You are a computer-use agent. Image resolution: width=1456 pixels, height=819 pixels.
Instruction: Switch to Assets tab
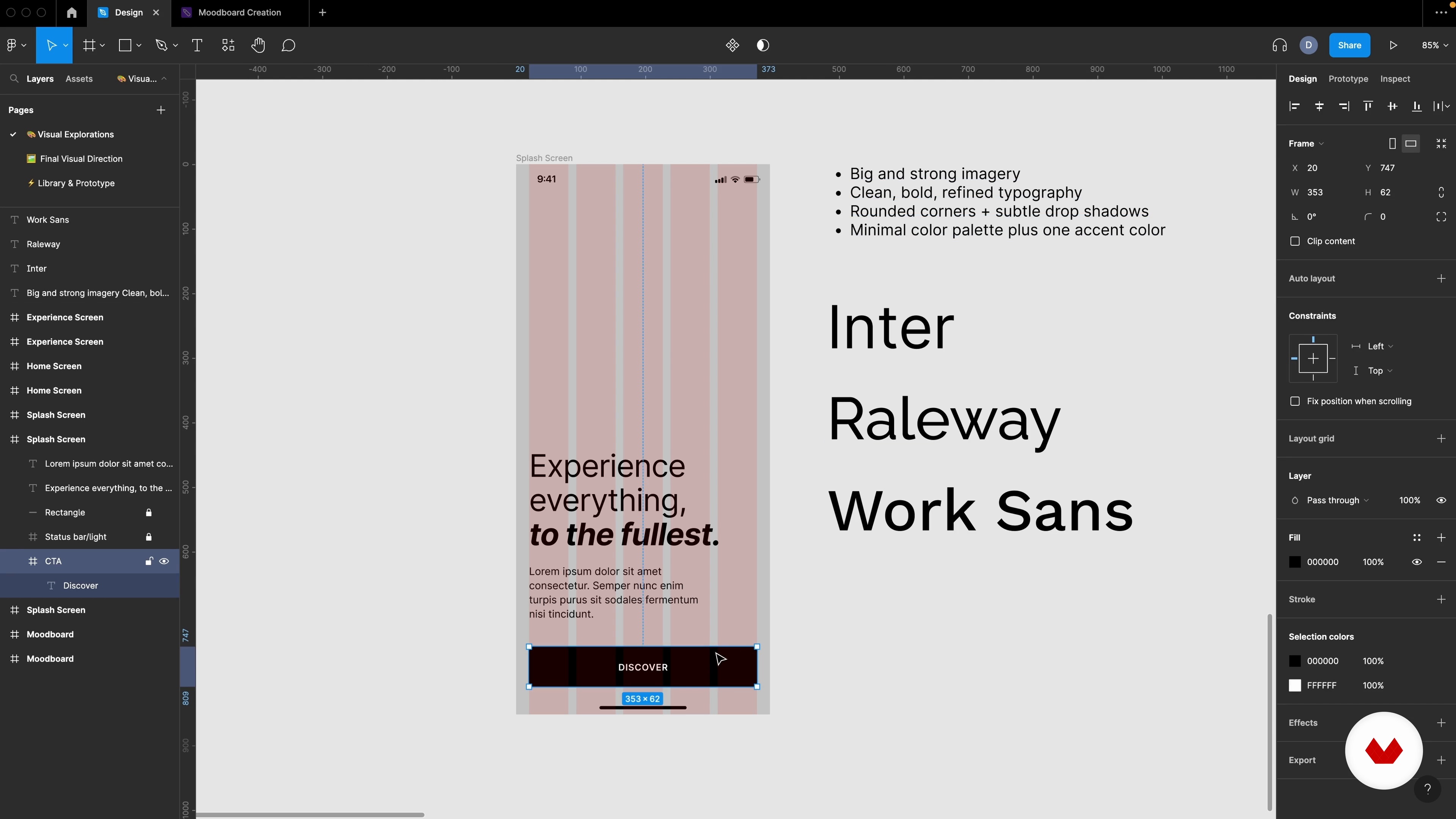pos(79,78)
